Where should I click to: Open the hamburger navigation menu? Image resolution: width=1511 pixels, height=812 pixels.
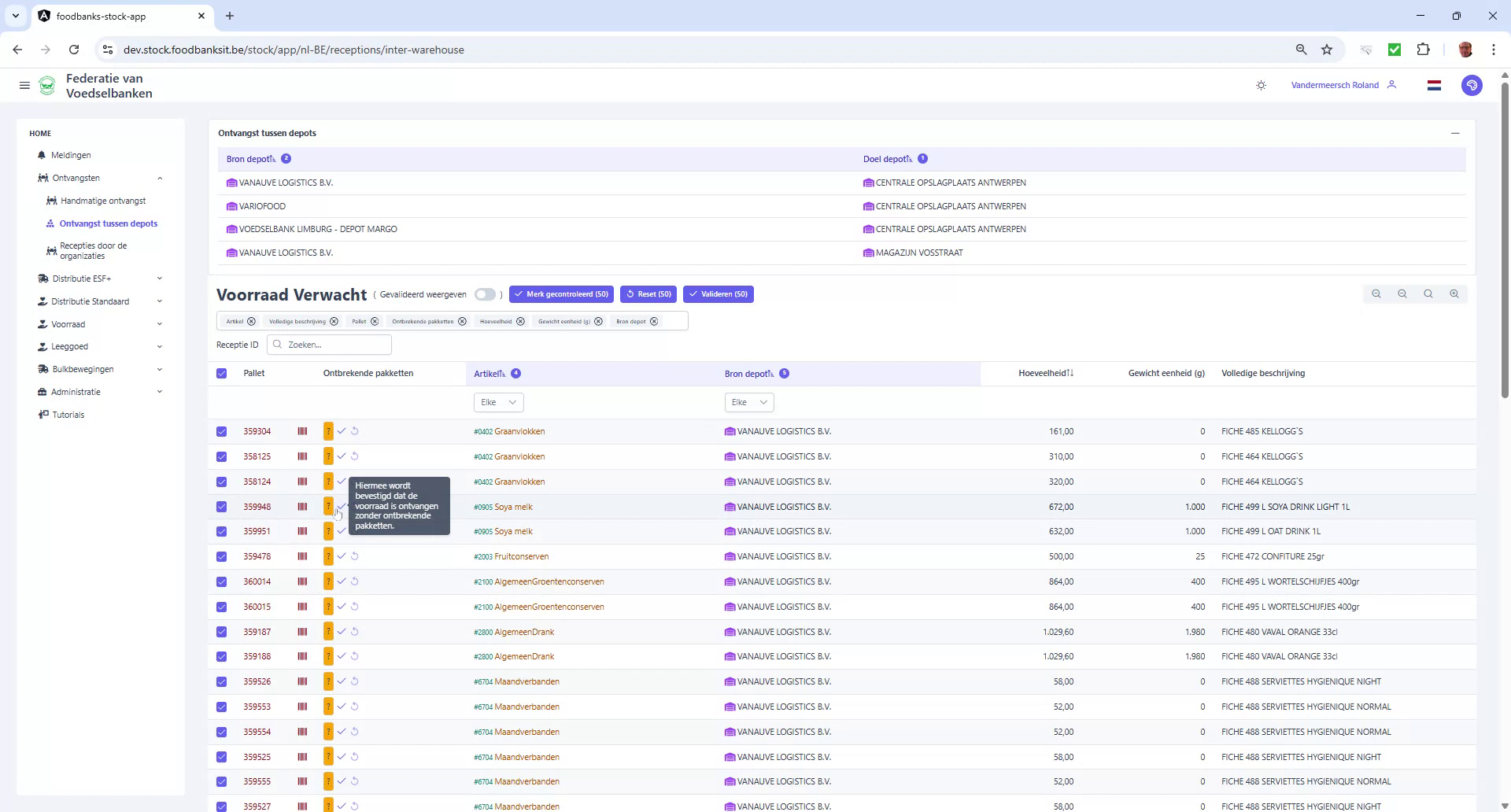[24, 85]
